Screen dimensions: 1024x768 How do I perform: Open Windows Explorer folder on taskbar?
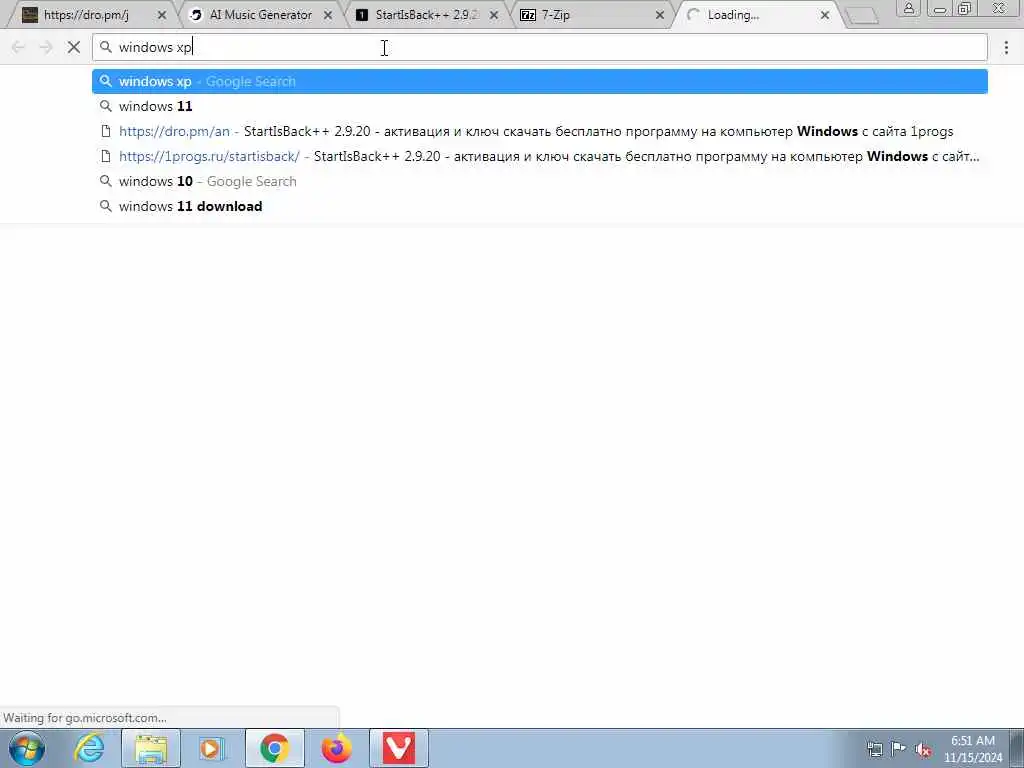click(x=151, y=748)
